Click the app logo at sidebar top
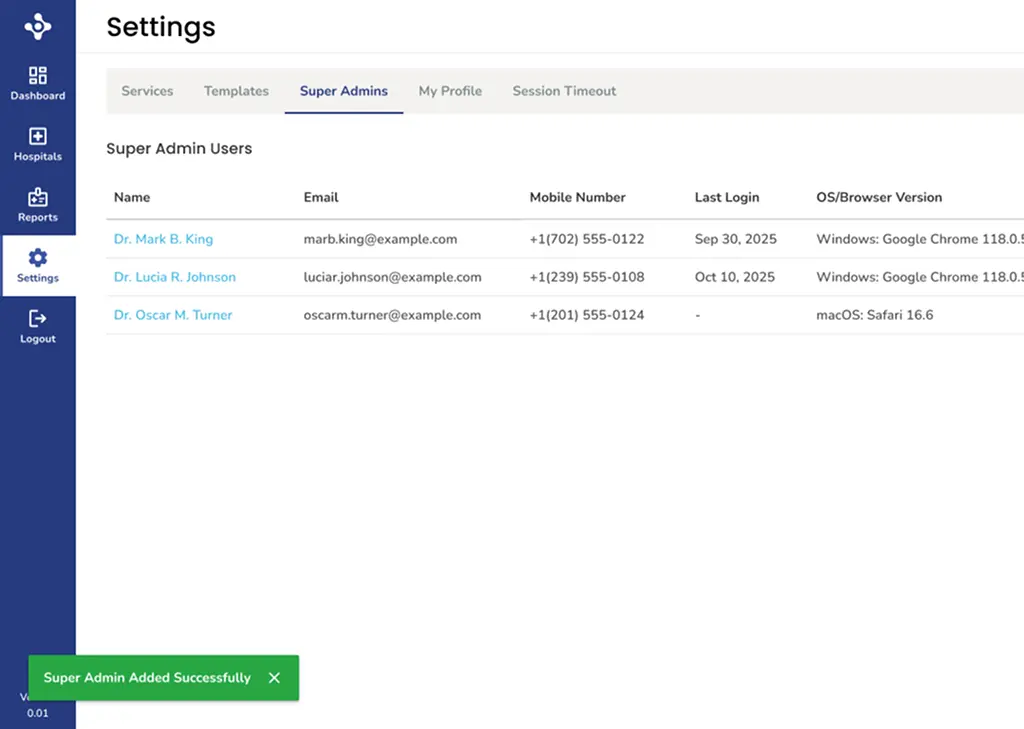The image size is (1024, 729). click(x=38, y=27)
